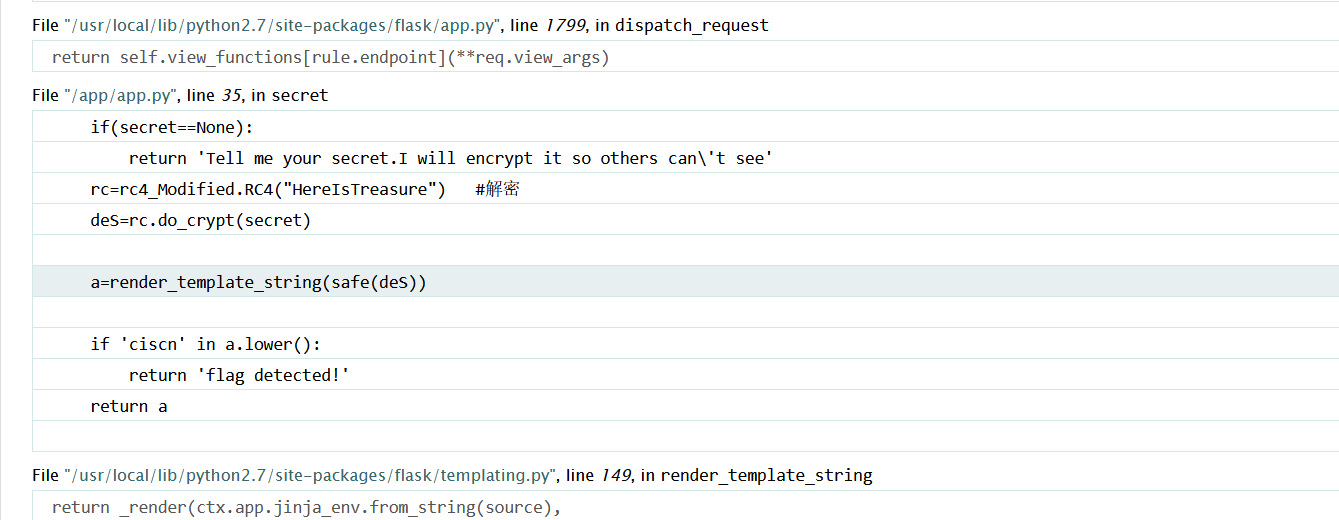
Task: Click the return self.view_functions[rule.endpoint] code line
Action: coord(685,57)
